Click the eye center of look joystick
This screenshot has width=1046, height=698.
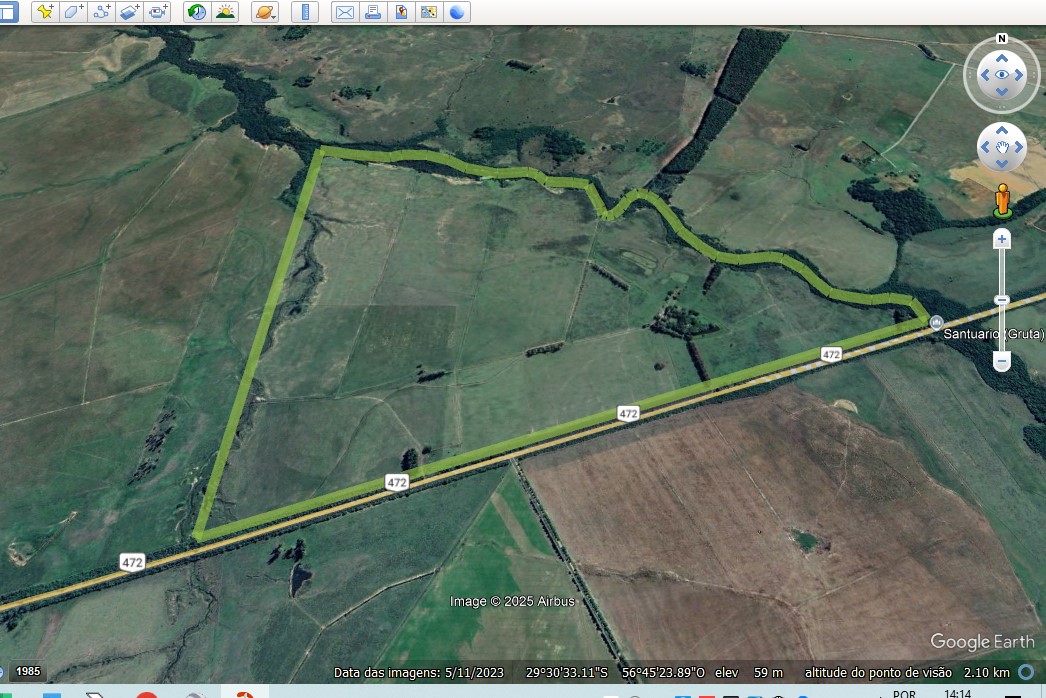click(1001, 75)
